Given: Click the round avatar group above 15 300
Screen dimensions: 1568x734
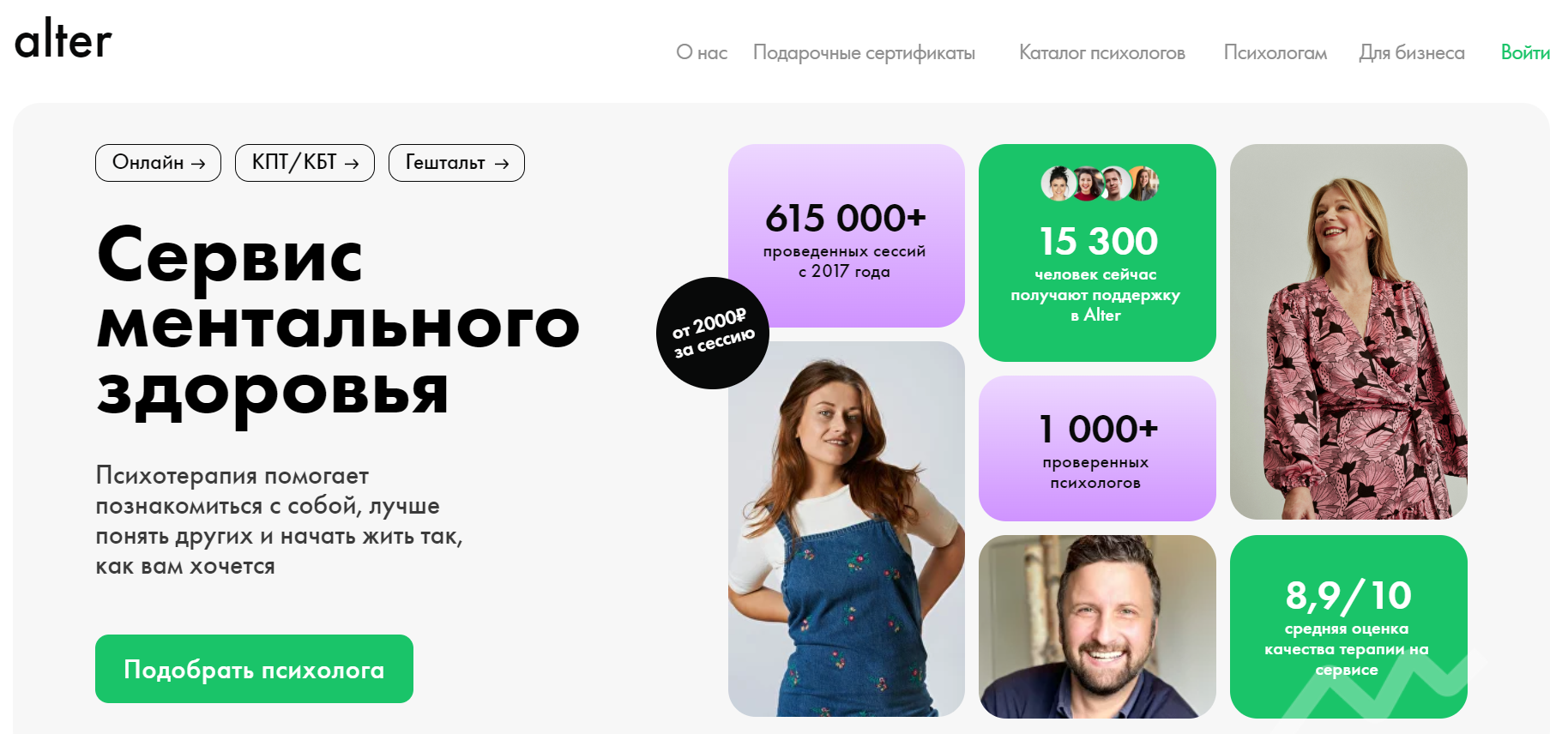Looking at the screenshot, I should [x=1100, y=183].
